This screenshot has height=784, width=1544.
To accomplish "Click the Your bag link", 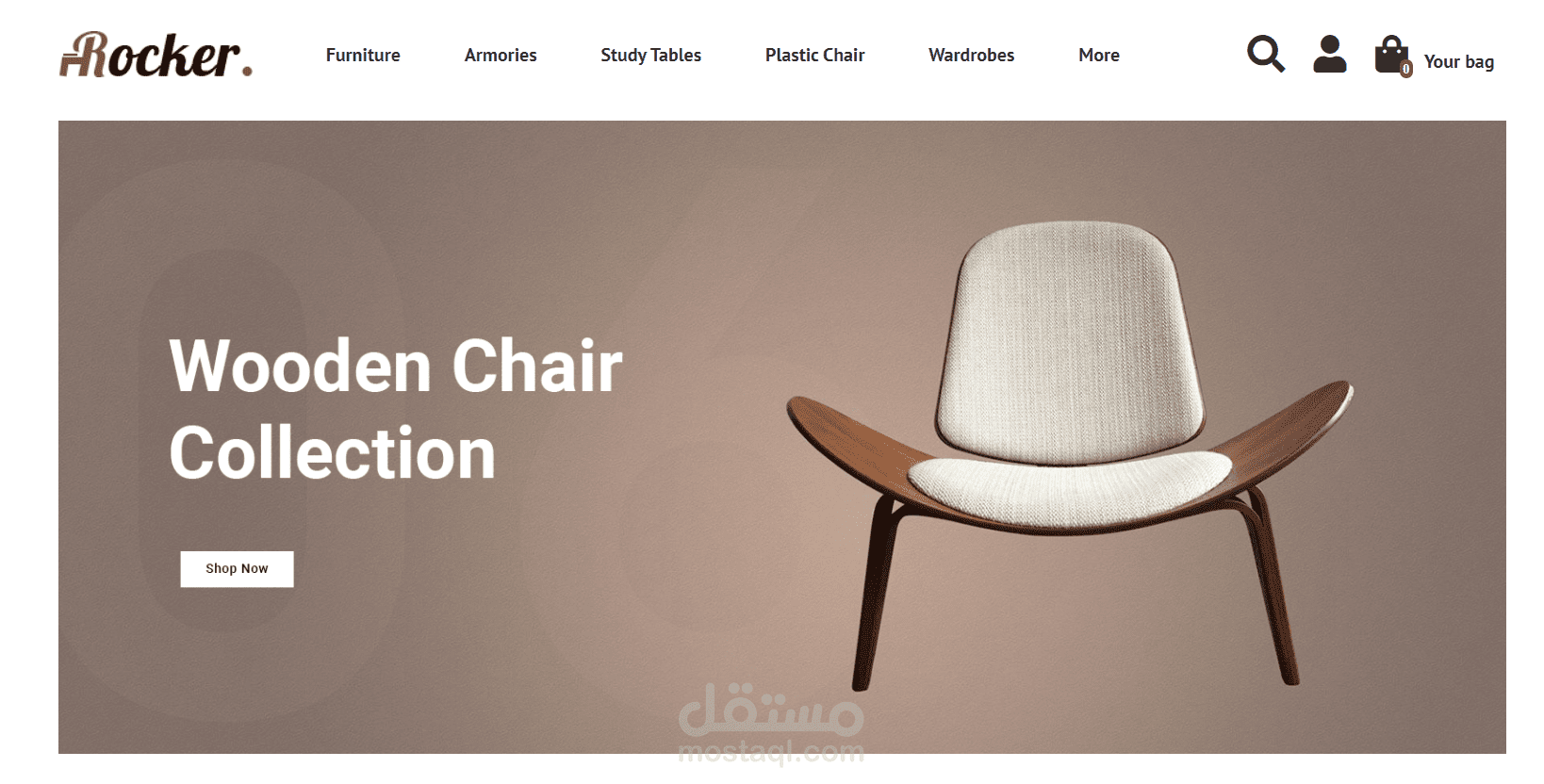I will pos(1459,62).
